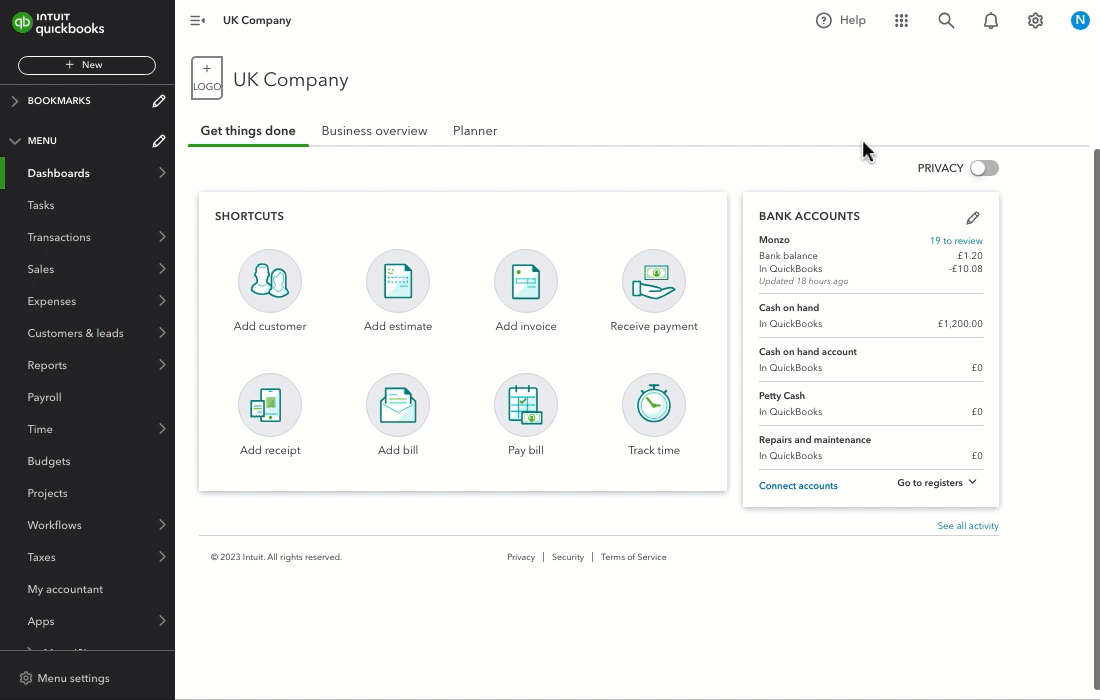
Task: Edit bank accounts with pencil icon
Action: click(973, 218)
